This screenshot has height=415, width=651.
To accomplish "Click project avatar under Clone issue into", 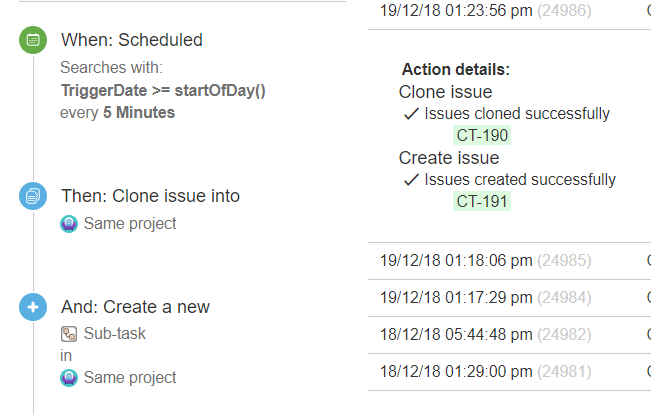I will coord(69,224).
